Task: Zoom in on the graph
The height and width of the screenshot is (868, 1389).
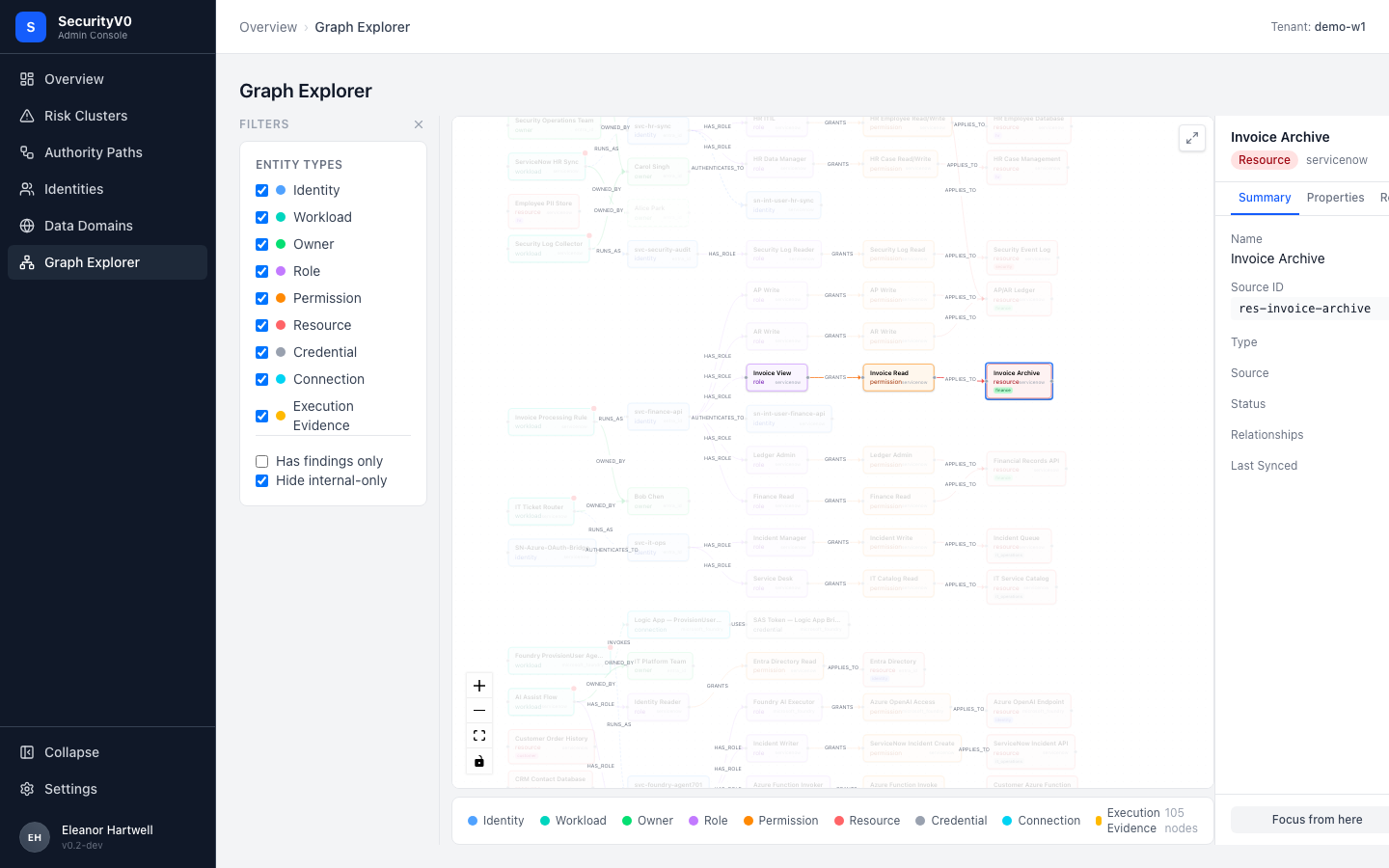Action: [479, 686]
